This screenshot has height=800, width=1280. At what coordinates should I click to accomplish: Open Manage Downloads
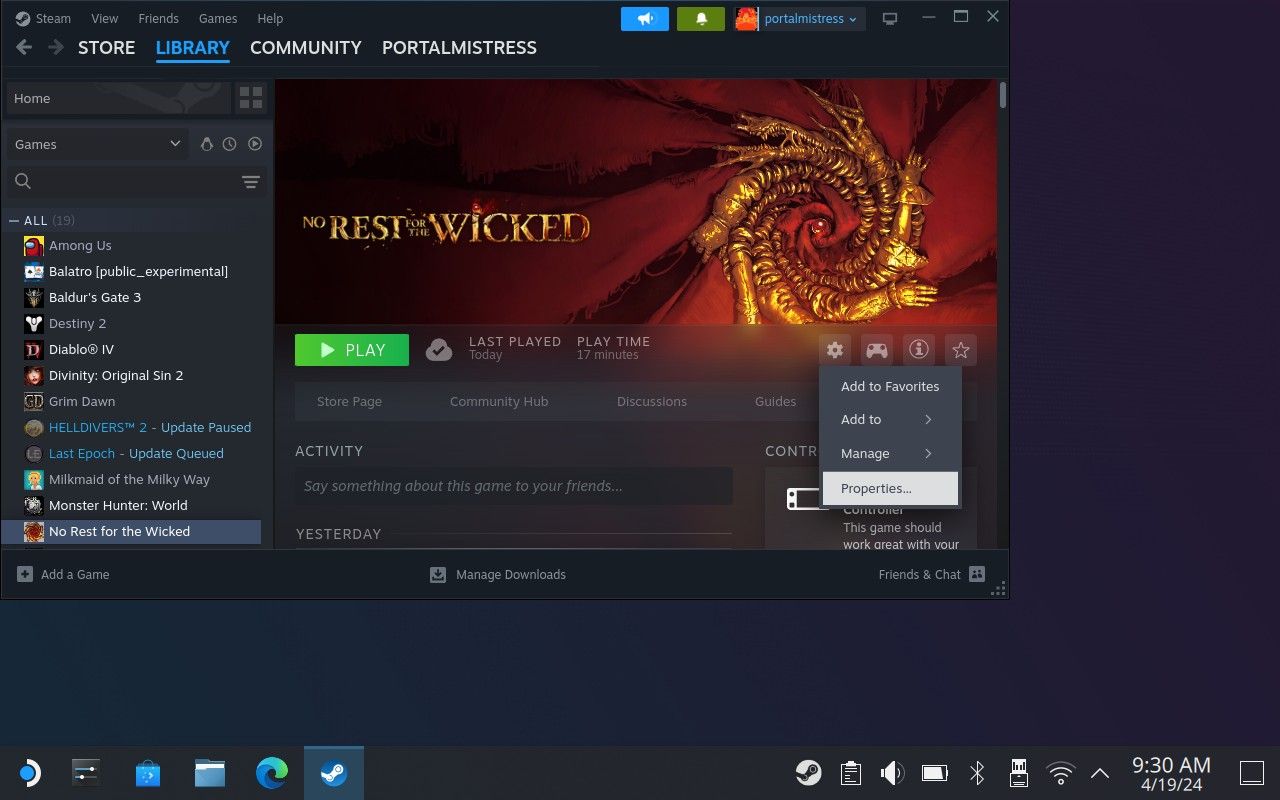497,574
